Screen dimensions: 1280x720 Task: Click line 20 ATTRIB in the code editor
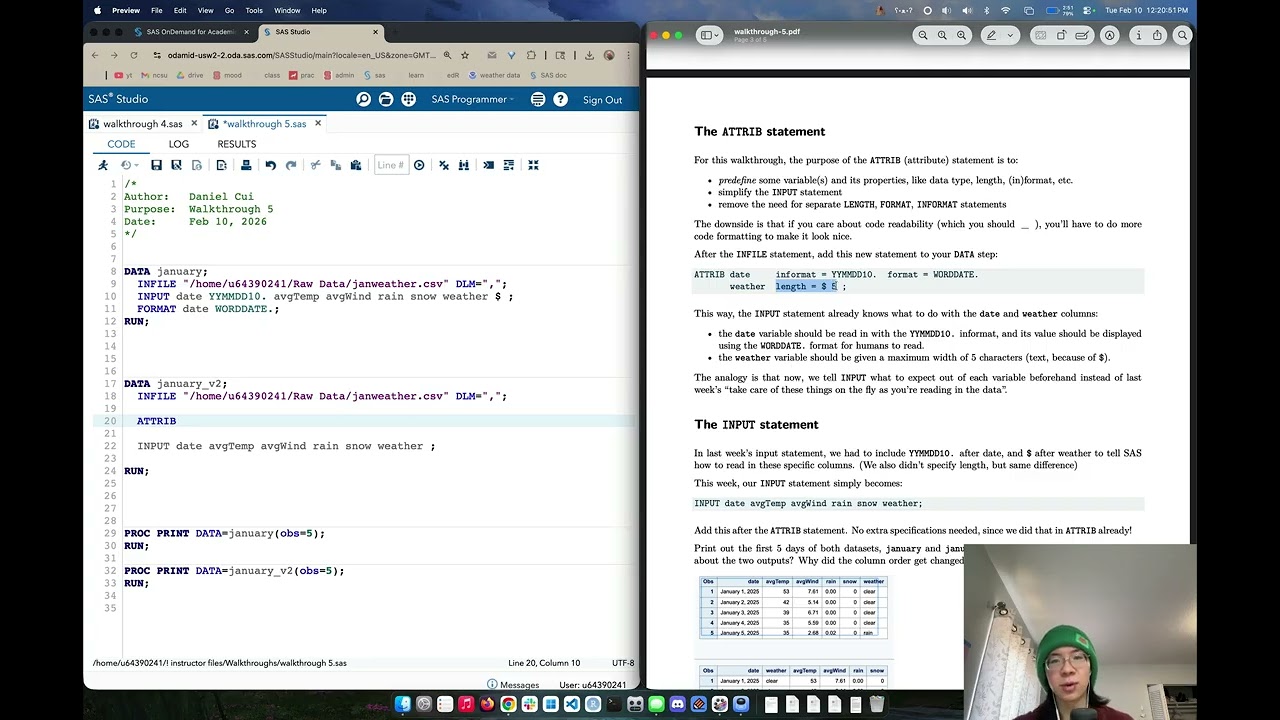tap(156, 421)
